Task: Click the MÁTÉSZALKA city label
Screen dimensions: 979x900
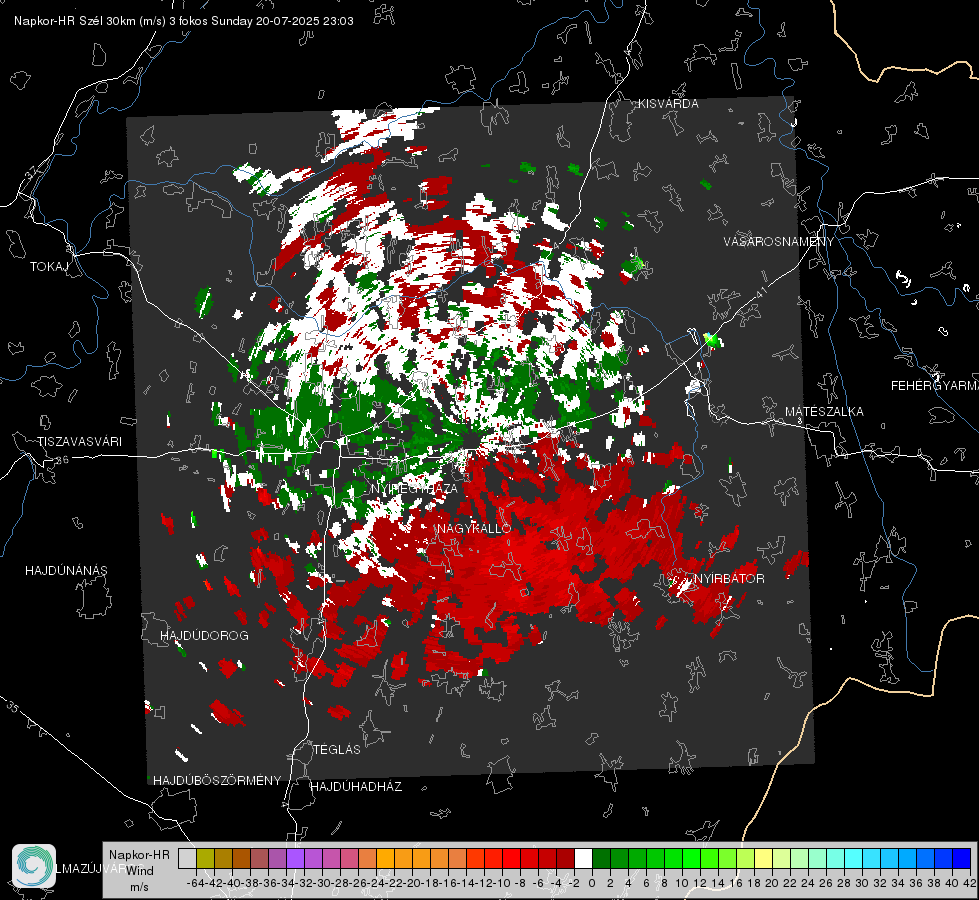Action: (x=824, y=412)
